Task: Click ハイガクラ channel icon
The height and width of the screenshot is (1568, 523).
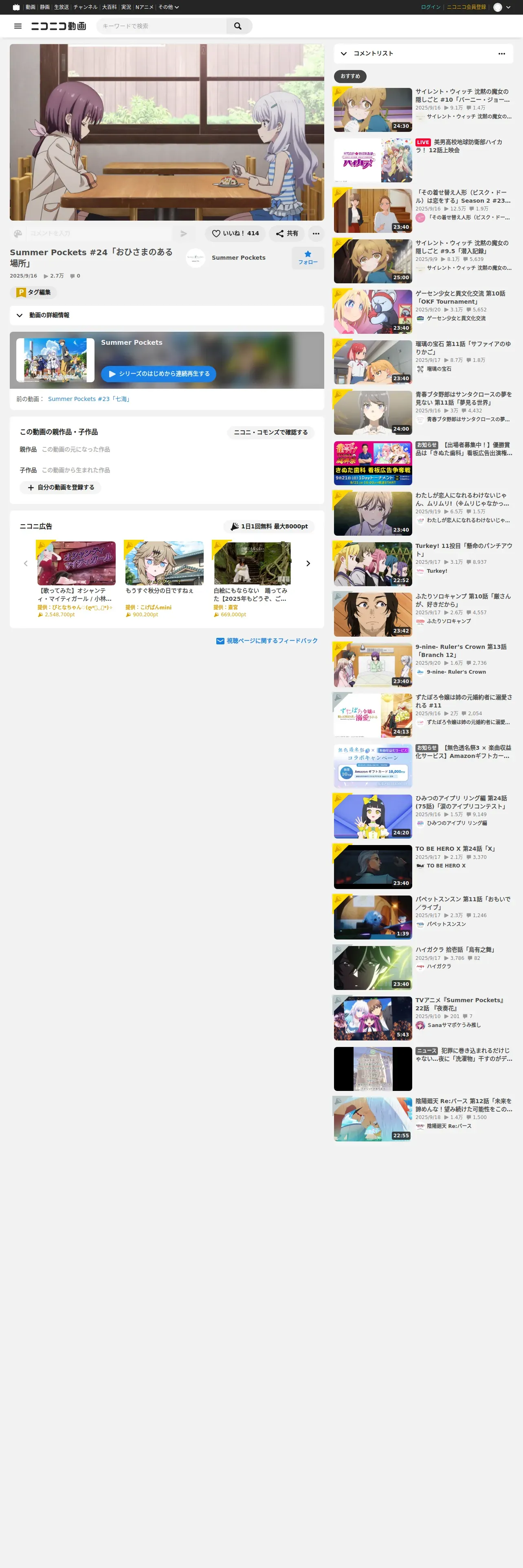Action: pos(420,966)
